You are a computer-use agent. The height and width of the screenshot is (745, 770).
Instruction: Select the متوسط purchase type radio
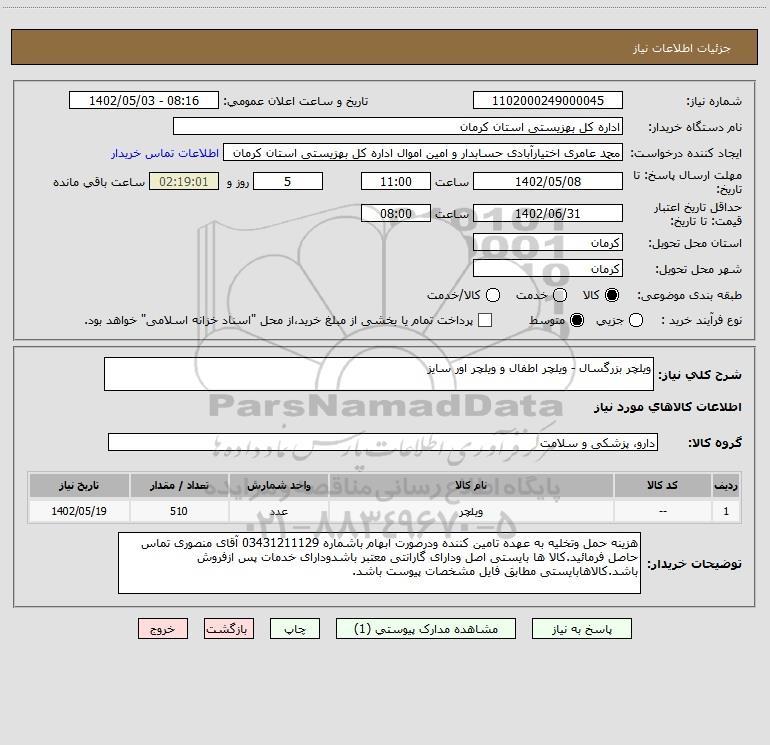pos(577,320)
